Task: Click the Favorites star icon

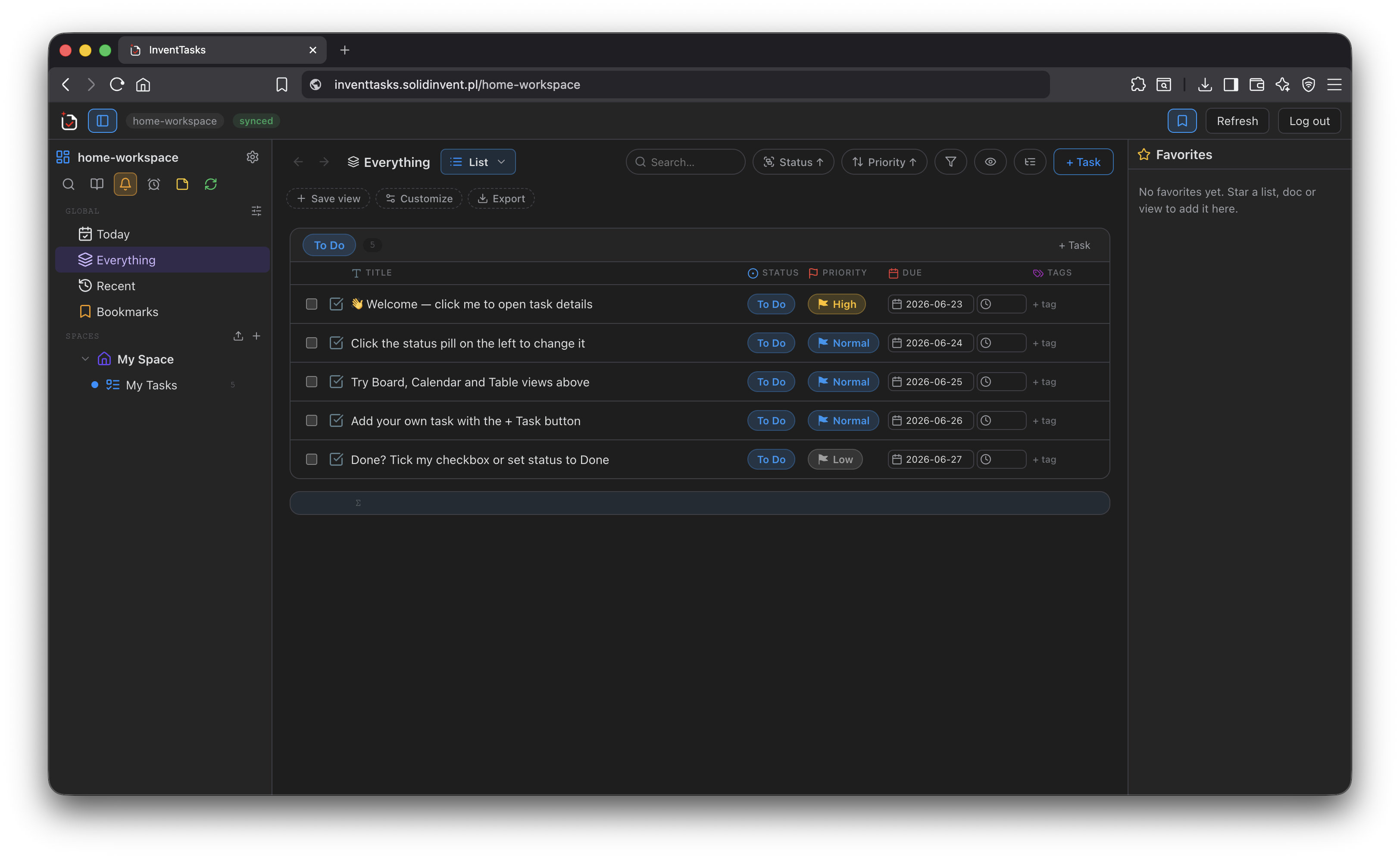Action: (1144, 155)
